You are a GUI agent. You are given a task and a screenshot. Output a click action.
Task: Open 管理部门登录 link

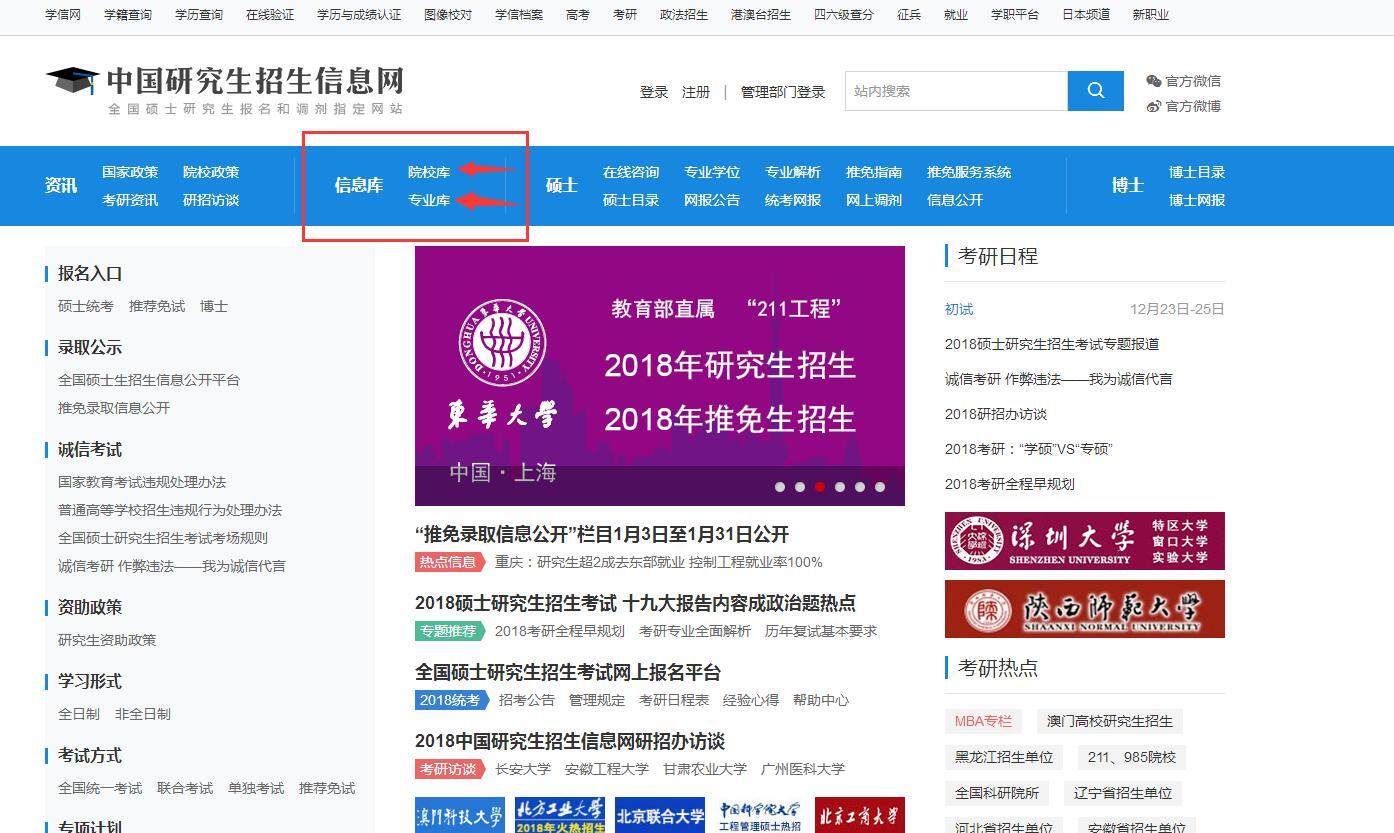click(x=781, y=91)
